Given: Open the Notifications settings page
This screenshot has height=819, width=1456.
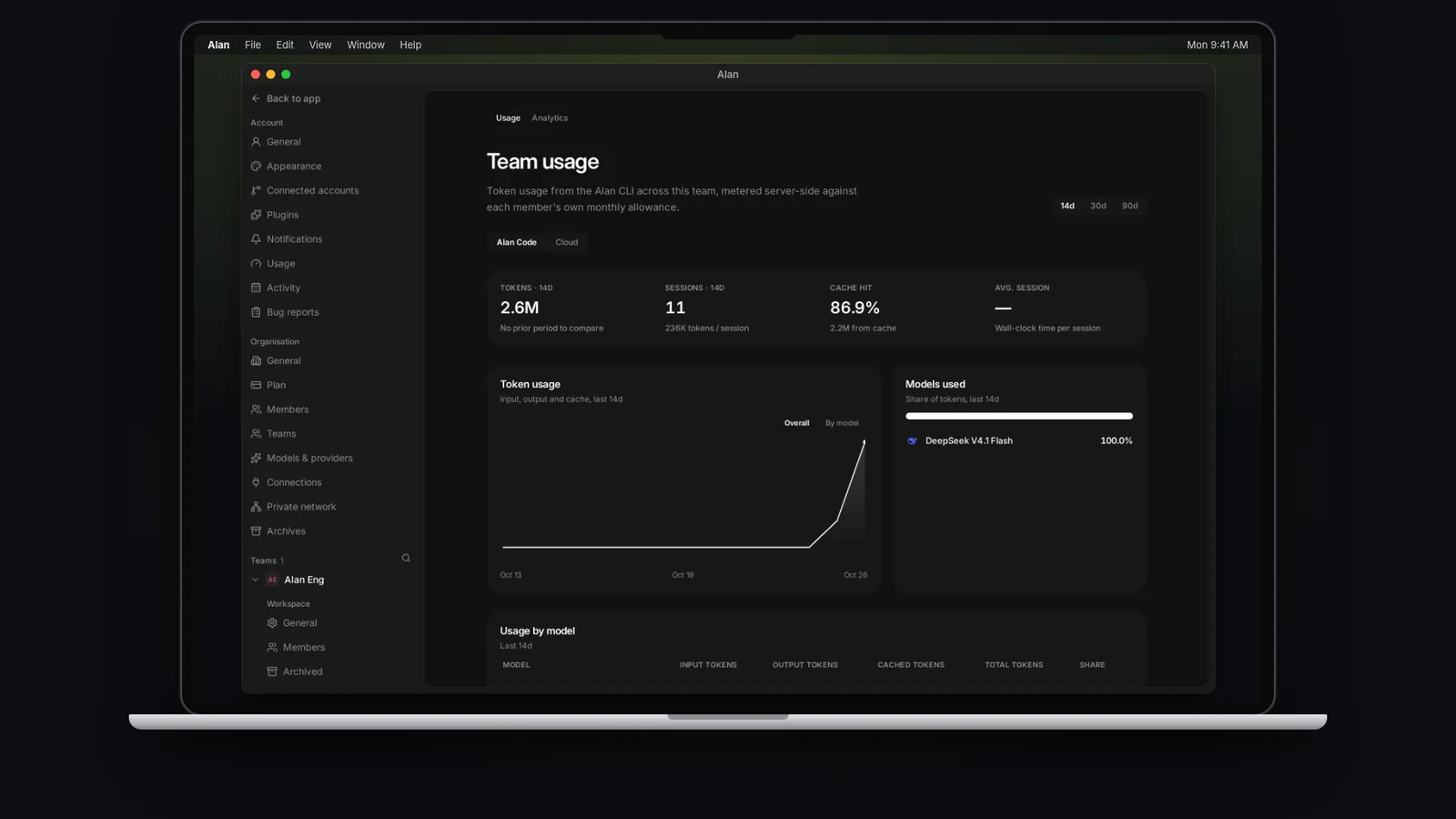Looking at the screenshot, I should point(295,239).
